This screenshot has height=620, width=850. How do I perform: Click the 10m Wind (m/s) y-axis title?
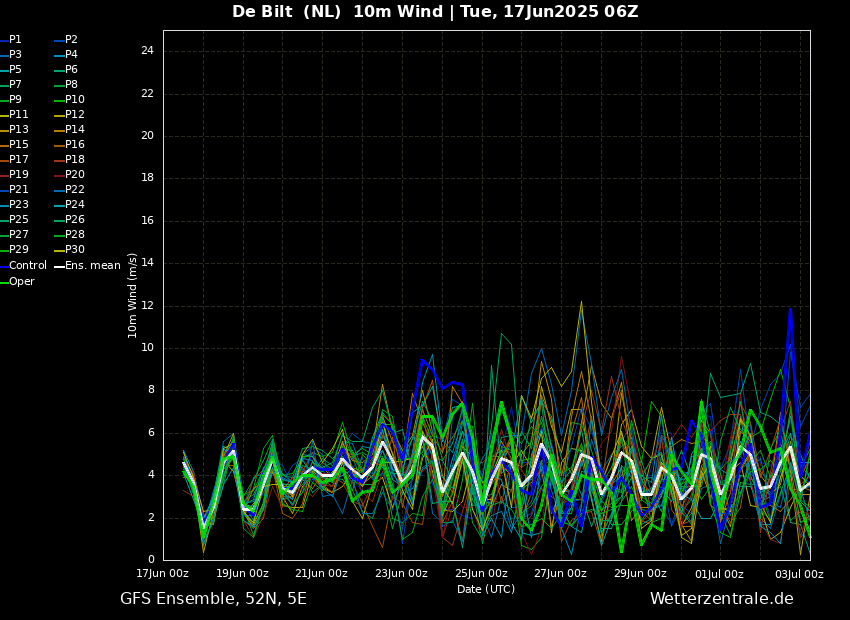133,295
